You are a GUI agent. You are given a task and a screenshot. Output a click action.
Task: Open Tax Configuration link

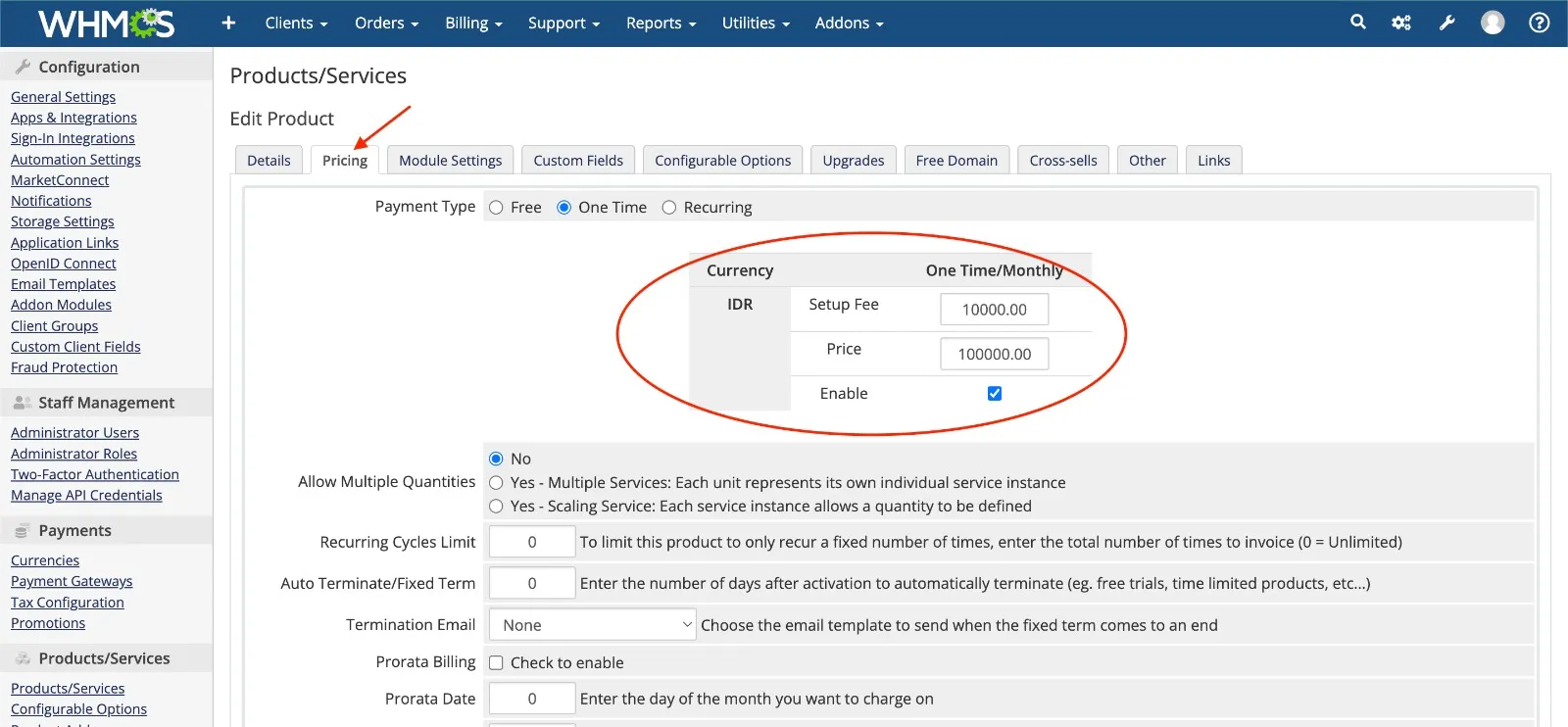(68, 603)
